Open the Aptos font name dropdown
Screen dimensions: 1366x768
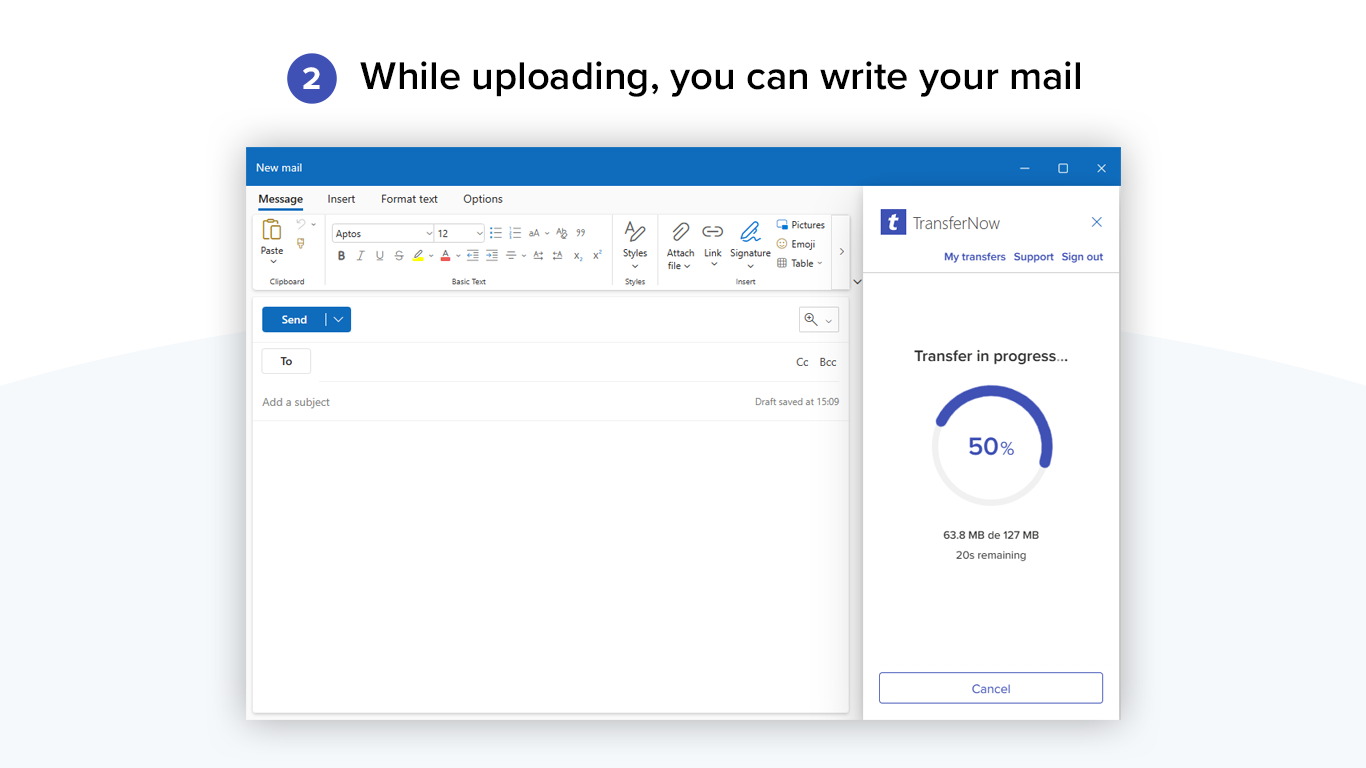pos(430,234)
